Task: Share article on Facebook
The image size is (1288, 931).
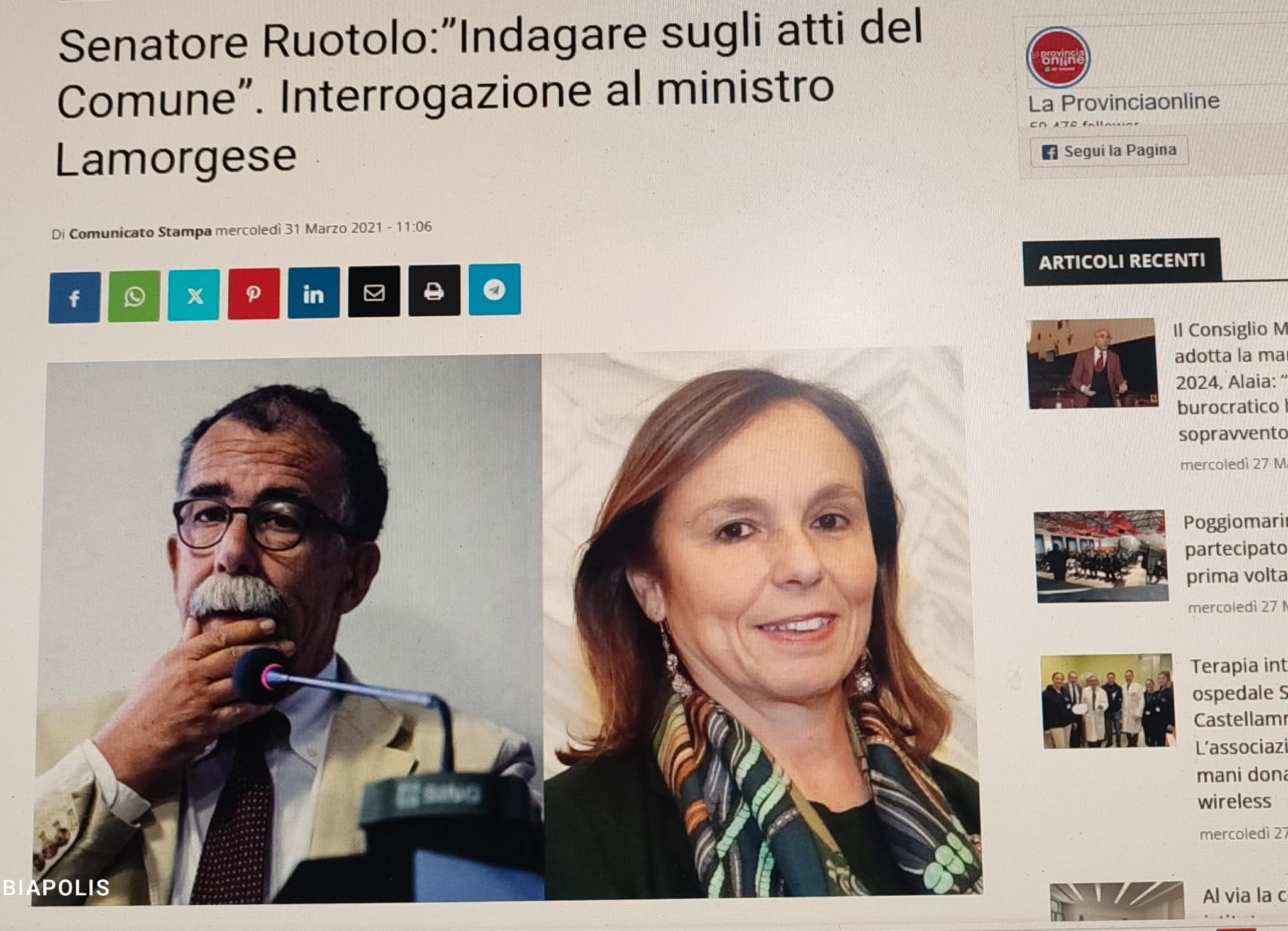Action: click(74, 297)
